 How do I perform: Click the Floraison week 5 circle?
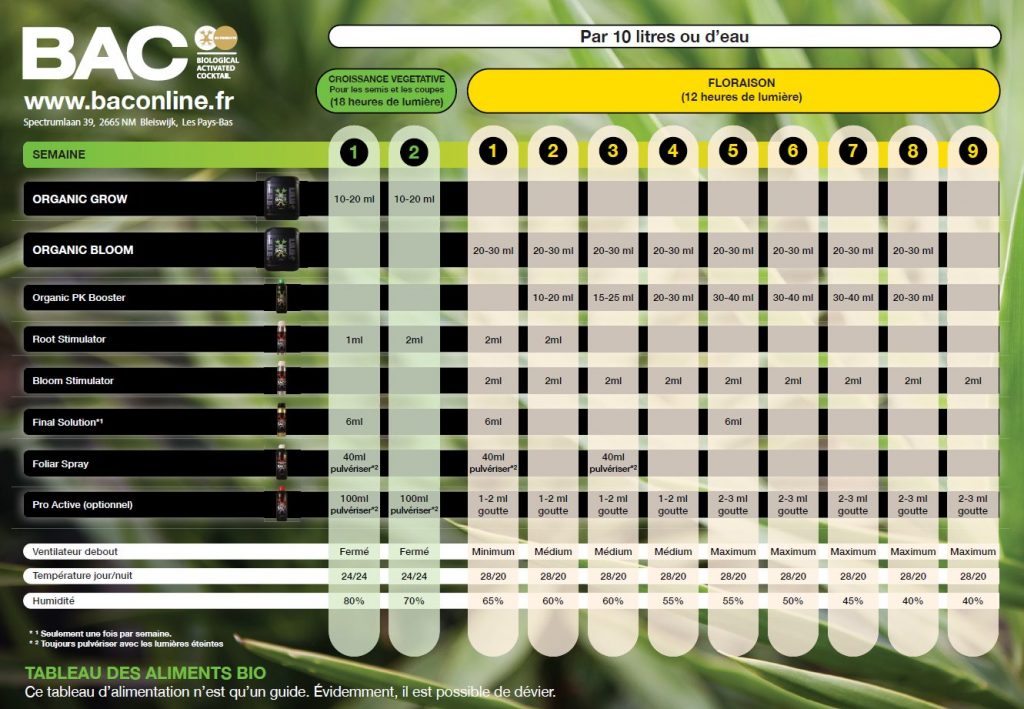(x=733, y=152)
